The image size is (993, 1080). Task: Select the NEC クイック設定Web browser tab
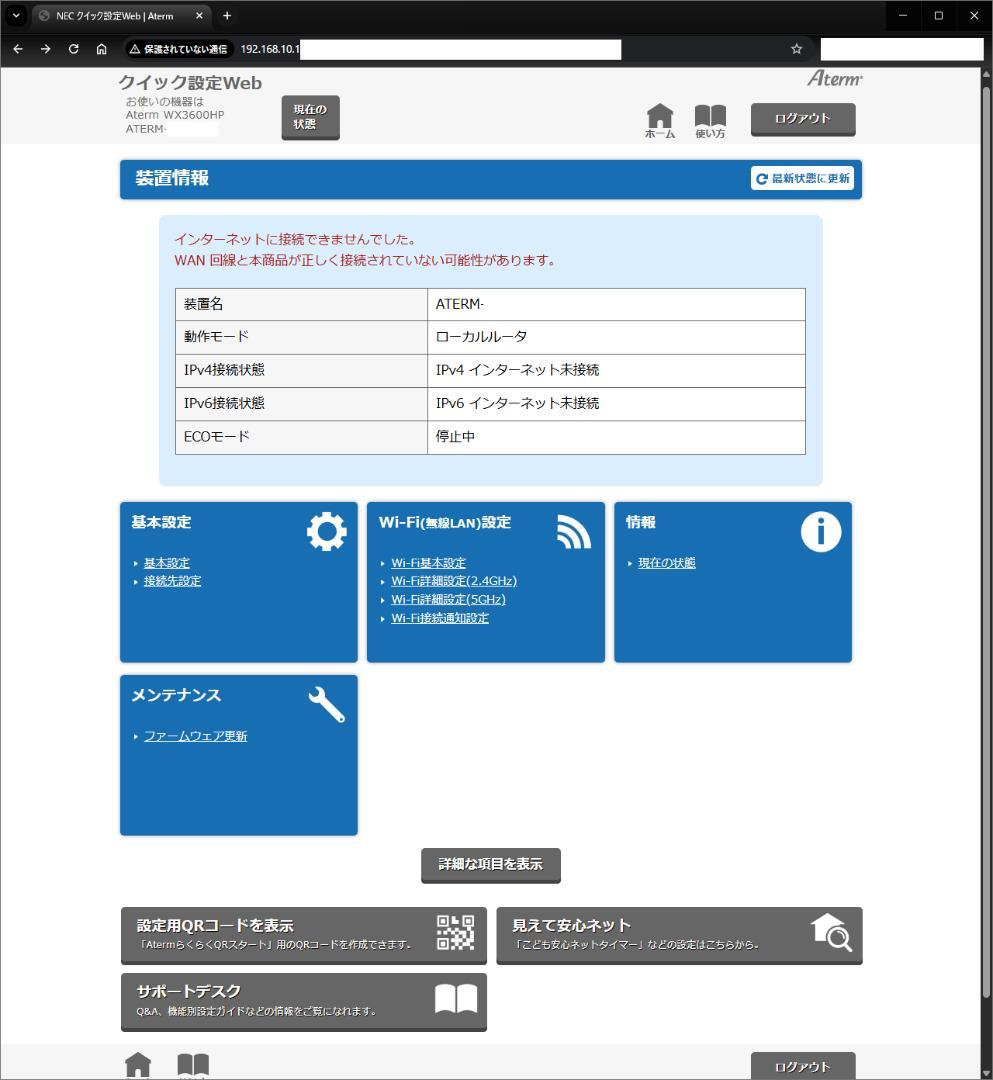pyautogui.click(x=121, y=16)
